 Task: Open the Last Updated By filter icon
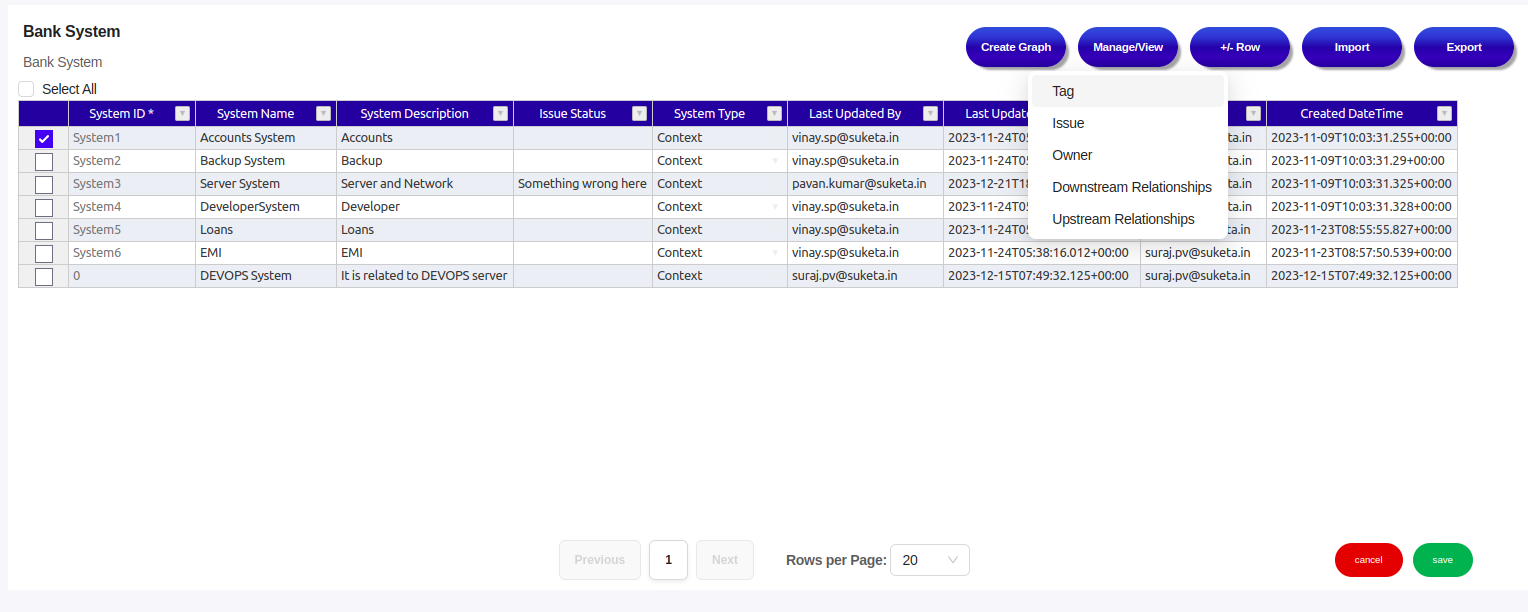coord(930,114)
